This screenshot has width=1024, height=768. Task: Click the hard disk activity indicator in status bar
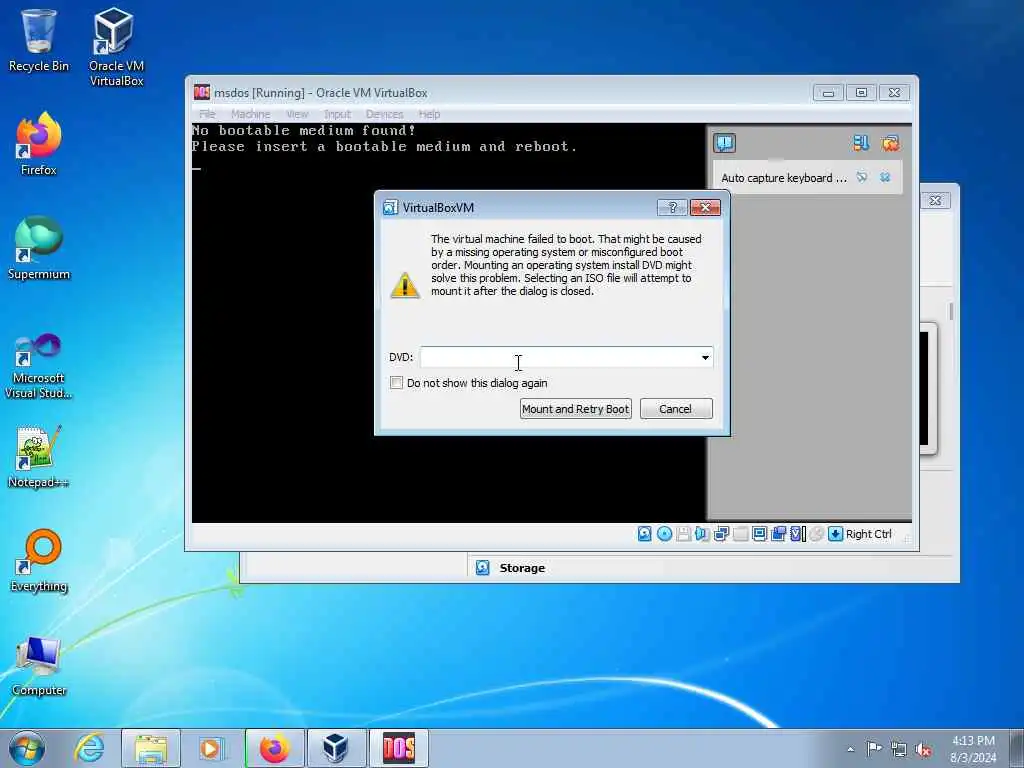tap(645, 534)
